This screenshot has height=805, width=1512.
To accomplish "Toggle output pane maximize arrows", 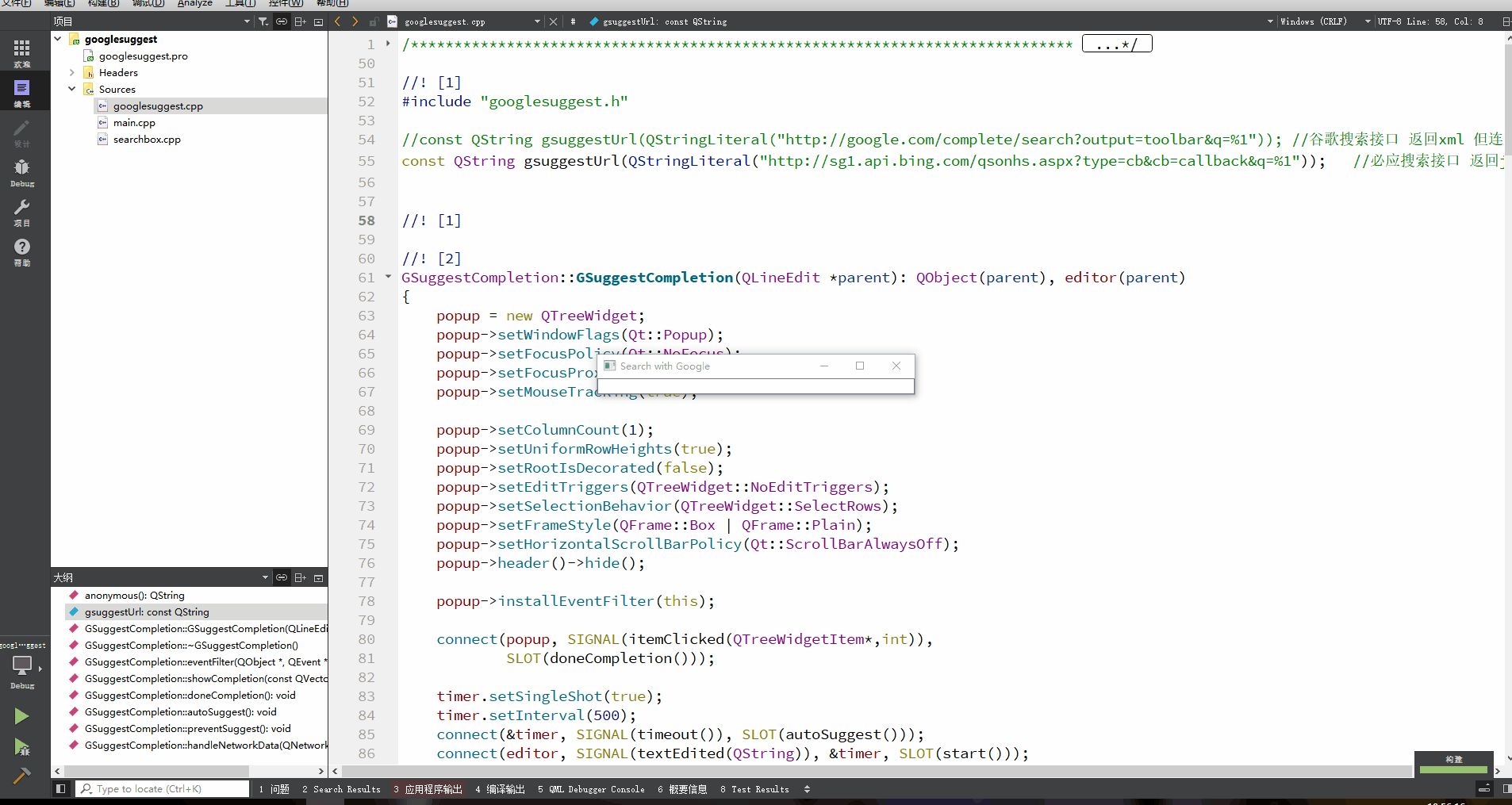I will pyautogui.click(x=807, y=789).
